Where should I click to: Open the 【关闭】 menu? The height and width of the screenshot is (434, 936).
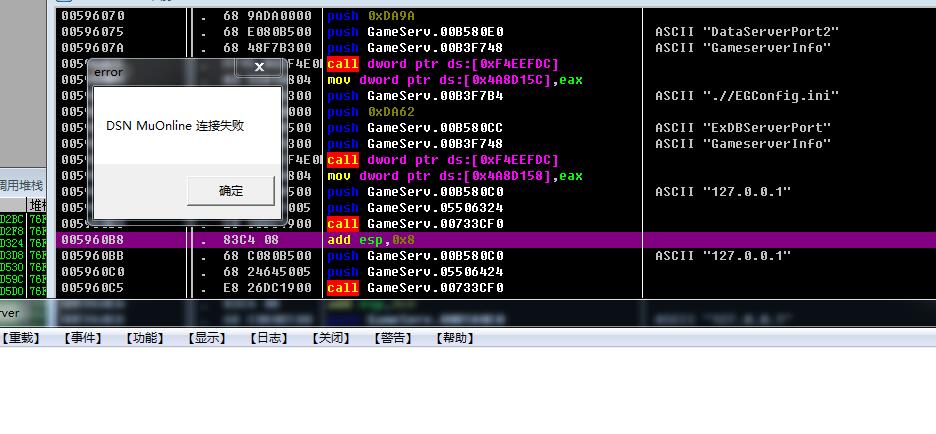pyautogui.click(x=331, y=338)
